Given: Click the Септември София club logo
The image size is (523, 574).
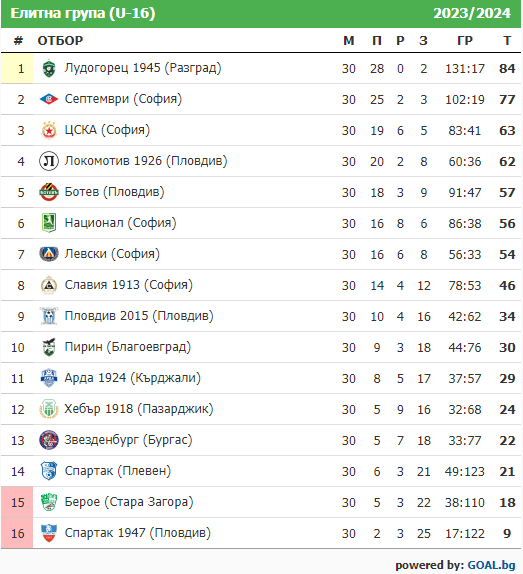Looking at the screenshot, I should click(49, 99).
